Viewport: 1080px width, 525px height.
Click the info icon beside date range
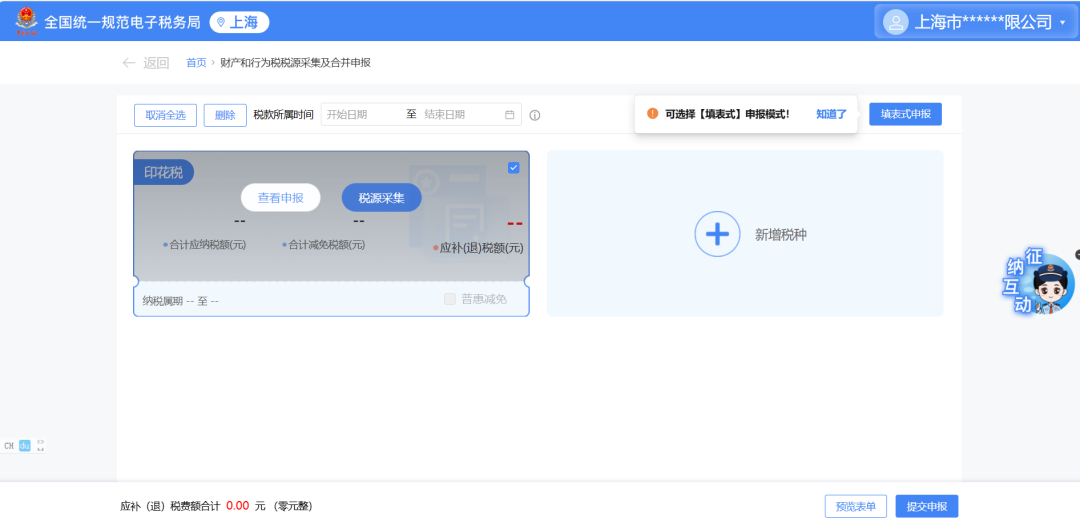click(x=535, y=115)
